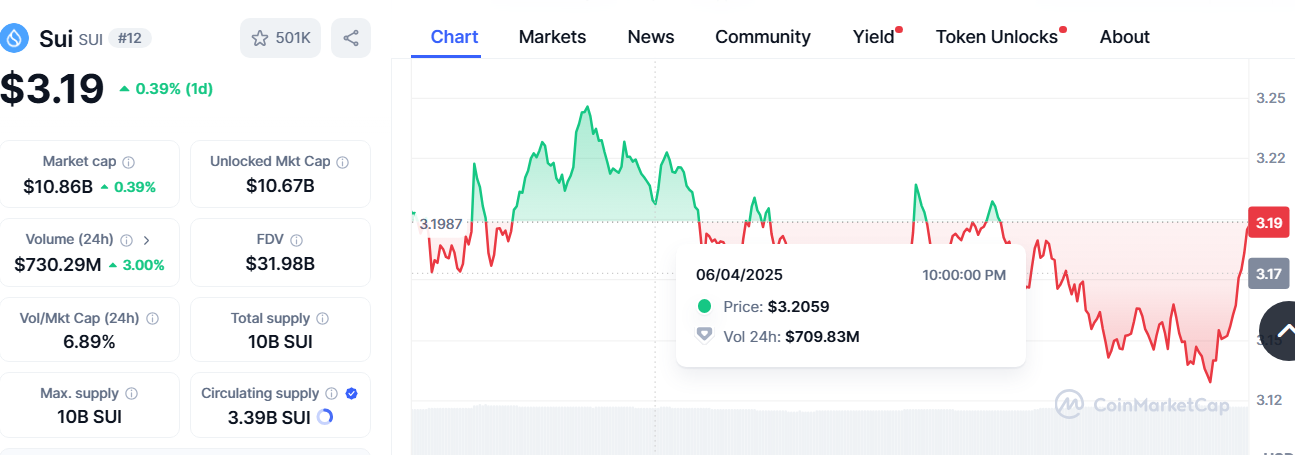The width and height of the screenshot is (1295, 455).
Task: Click the $31.98B FDV value
Action: tap(280, 264)
